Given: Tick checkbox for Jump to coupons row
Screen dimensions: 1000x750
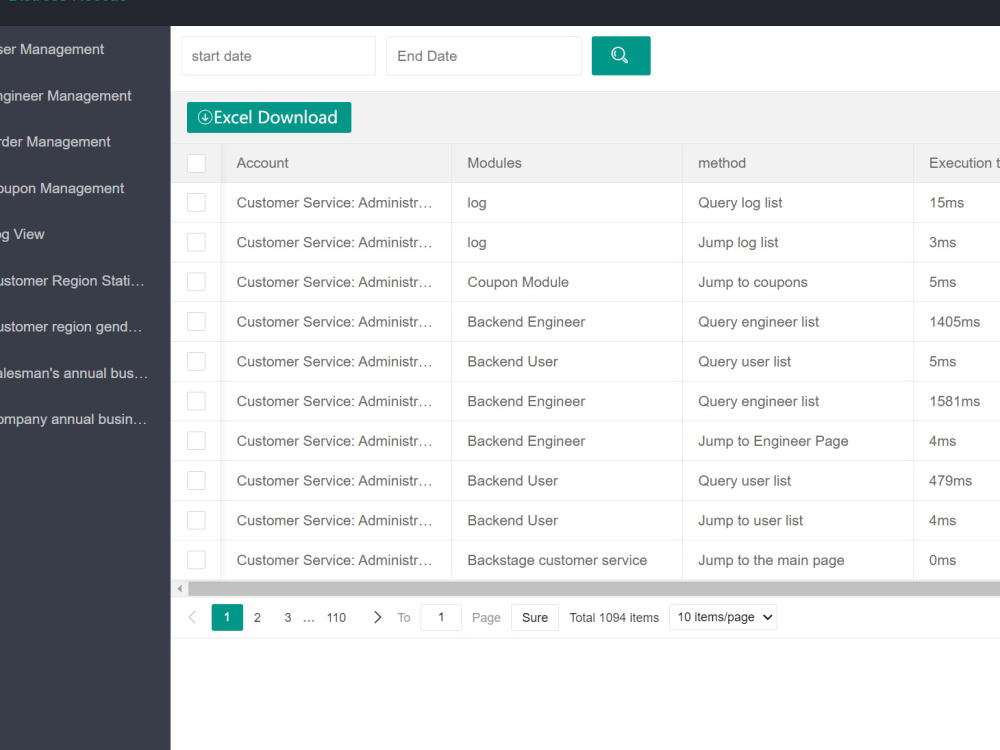Looking at the screenshot, I should point(196,282).
